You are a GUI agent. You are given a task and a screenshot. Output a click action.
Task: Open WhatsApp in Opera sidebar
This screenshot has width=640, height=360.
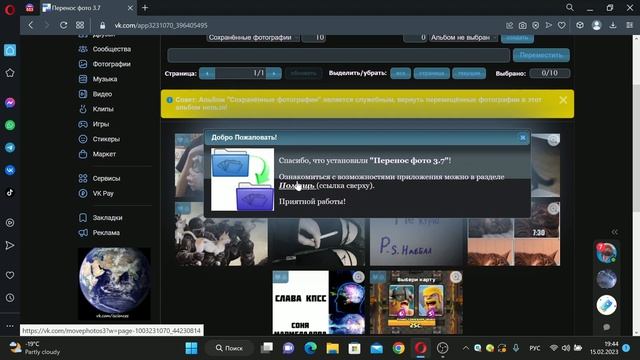point(10,125)
